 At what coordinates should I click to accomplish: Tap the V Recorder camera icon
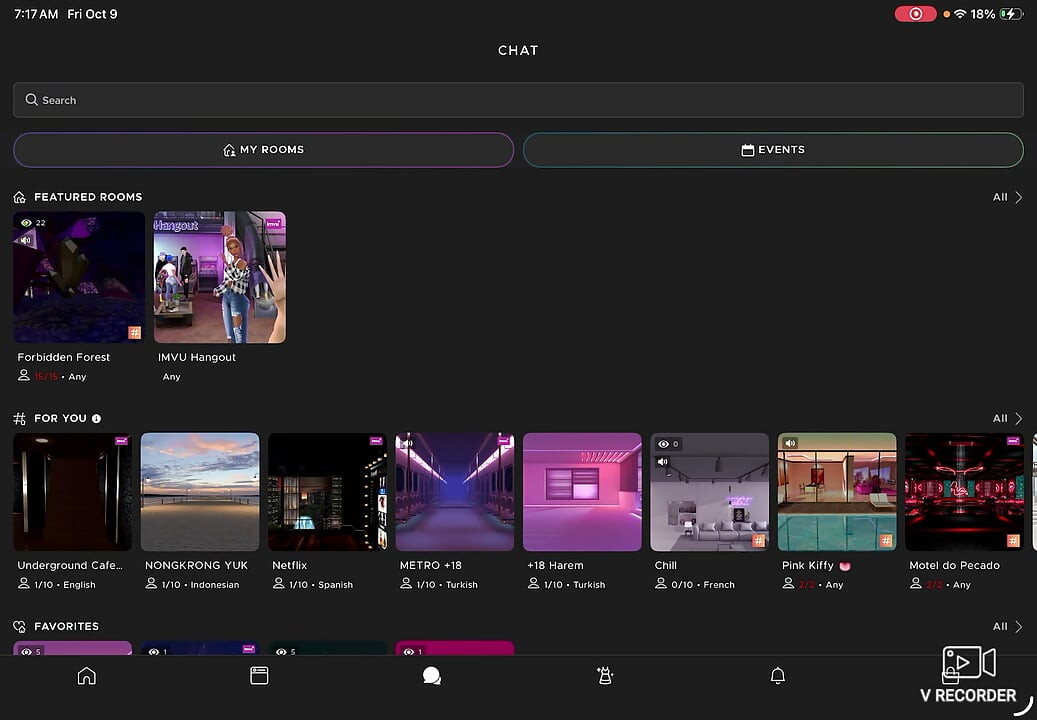[x=969, y=663]
